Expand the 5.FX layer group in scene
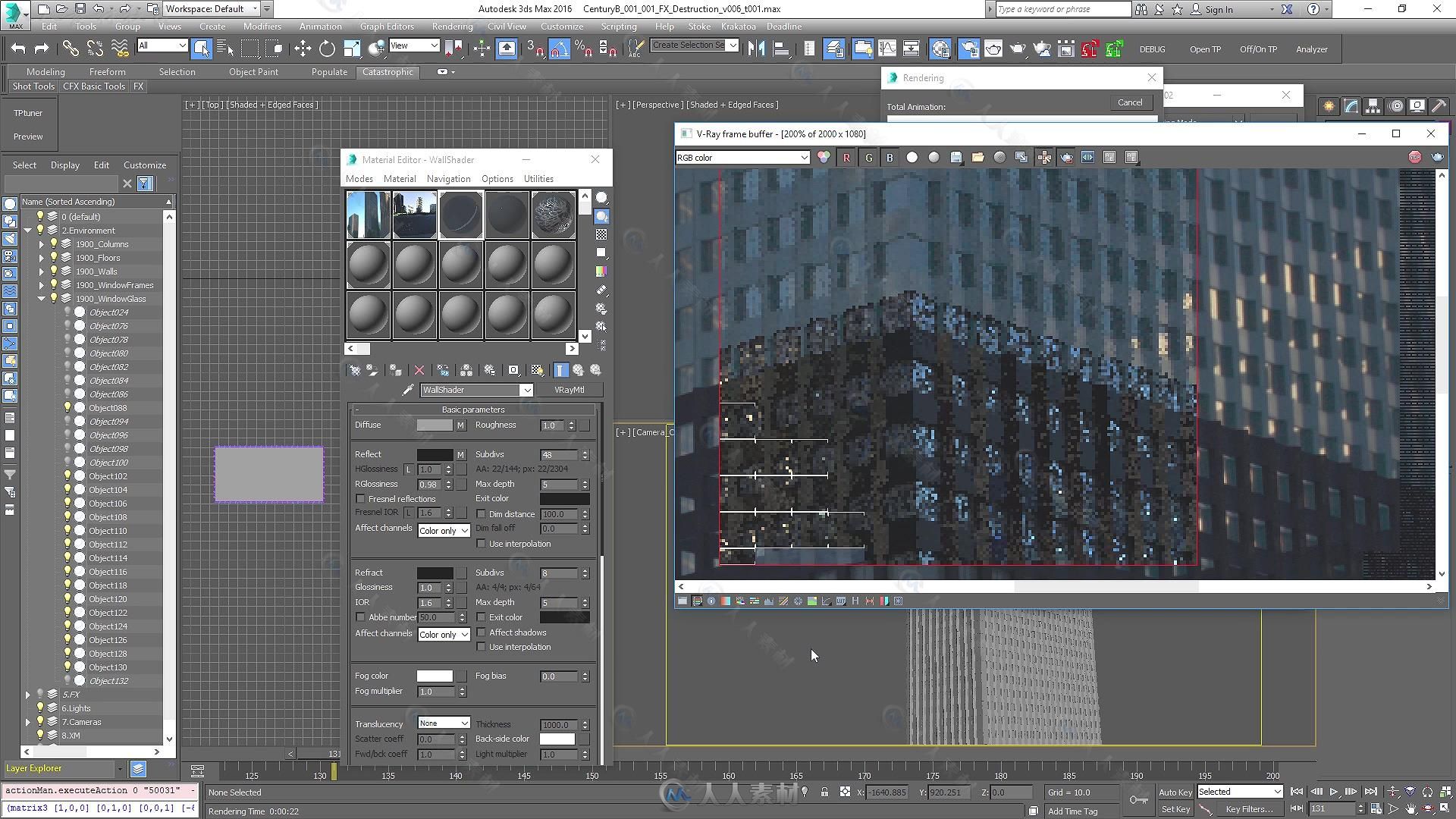1456x819 pixels. (29, 694)
